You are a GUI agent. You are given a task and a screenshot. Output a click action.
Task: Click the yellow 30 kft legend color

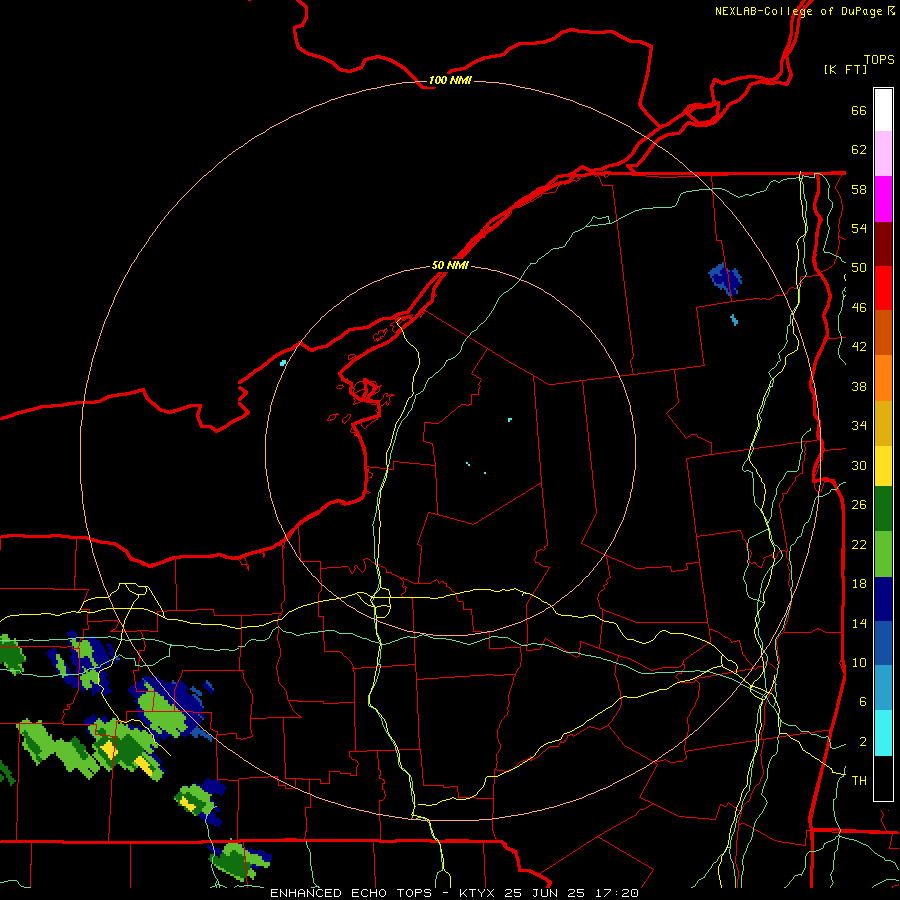(883, 466)
